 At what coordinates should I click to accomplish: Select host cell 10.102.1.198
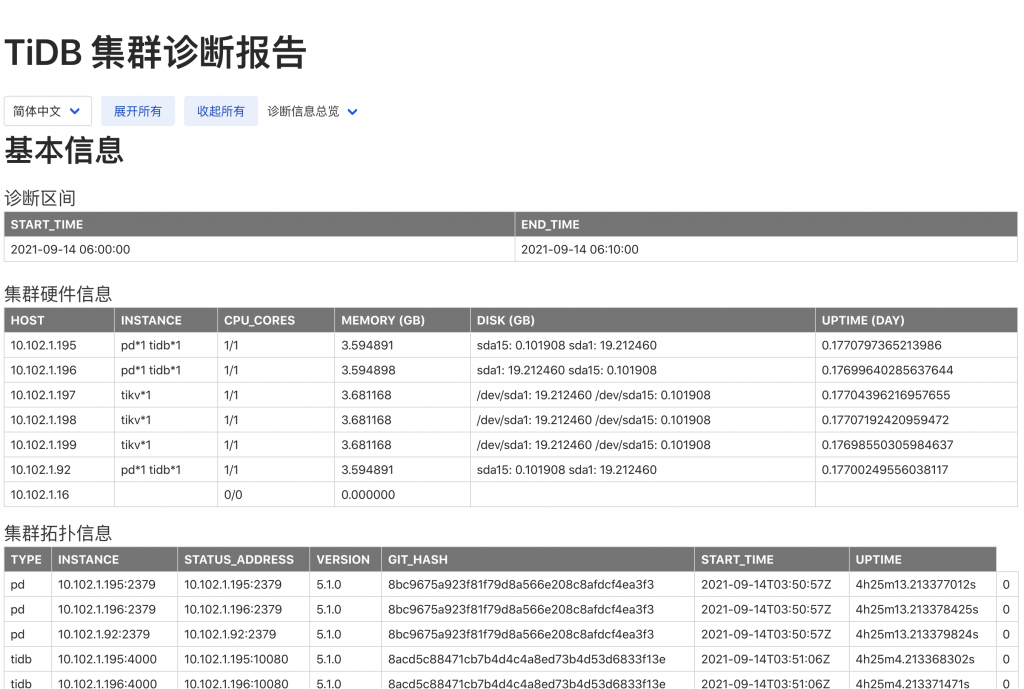(x=59, y=420)
